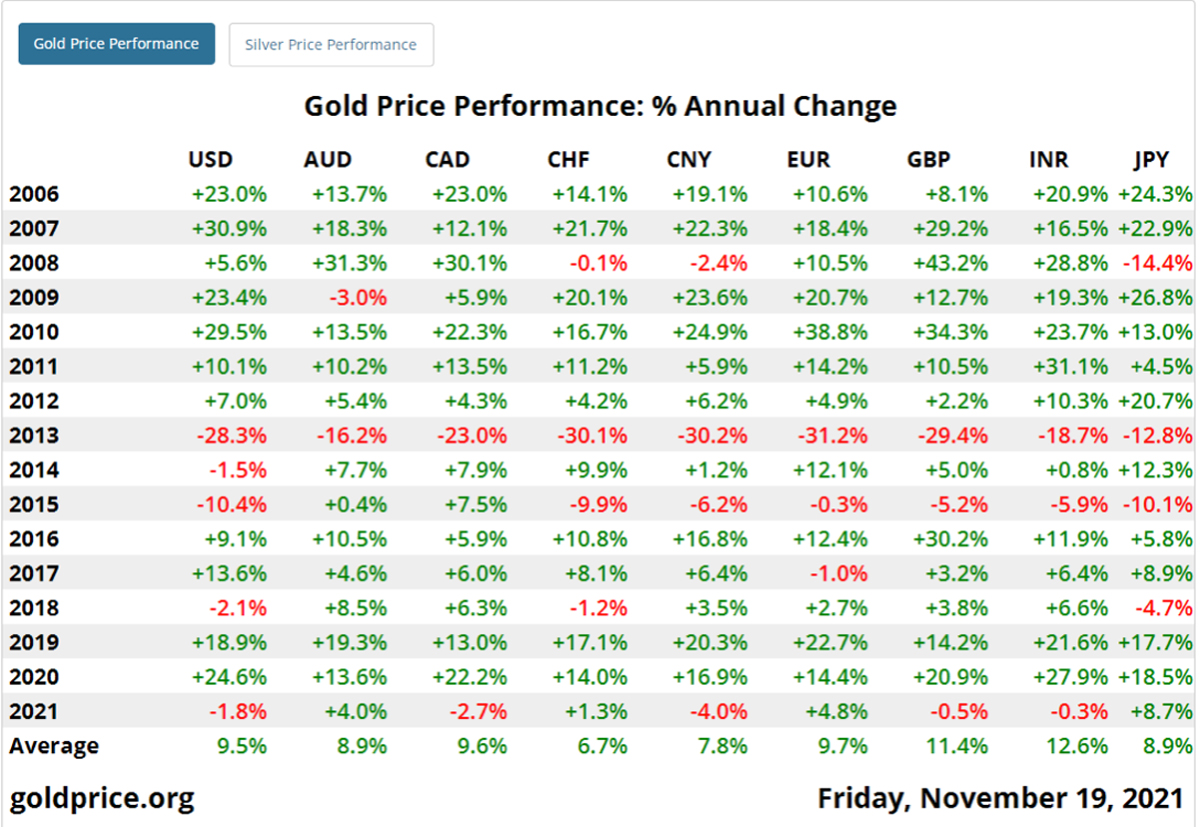
Task: Select the GBP column header
Action: [x=928, y=160]
